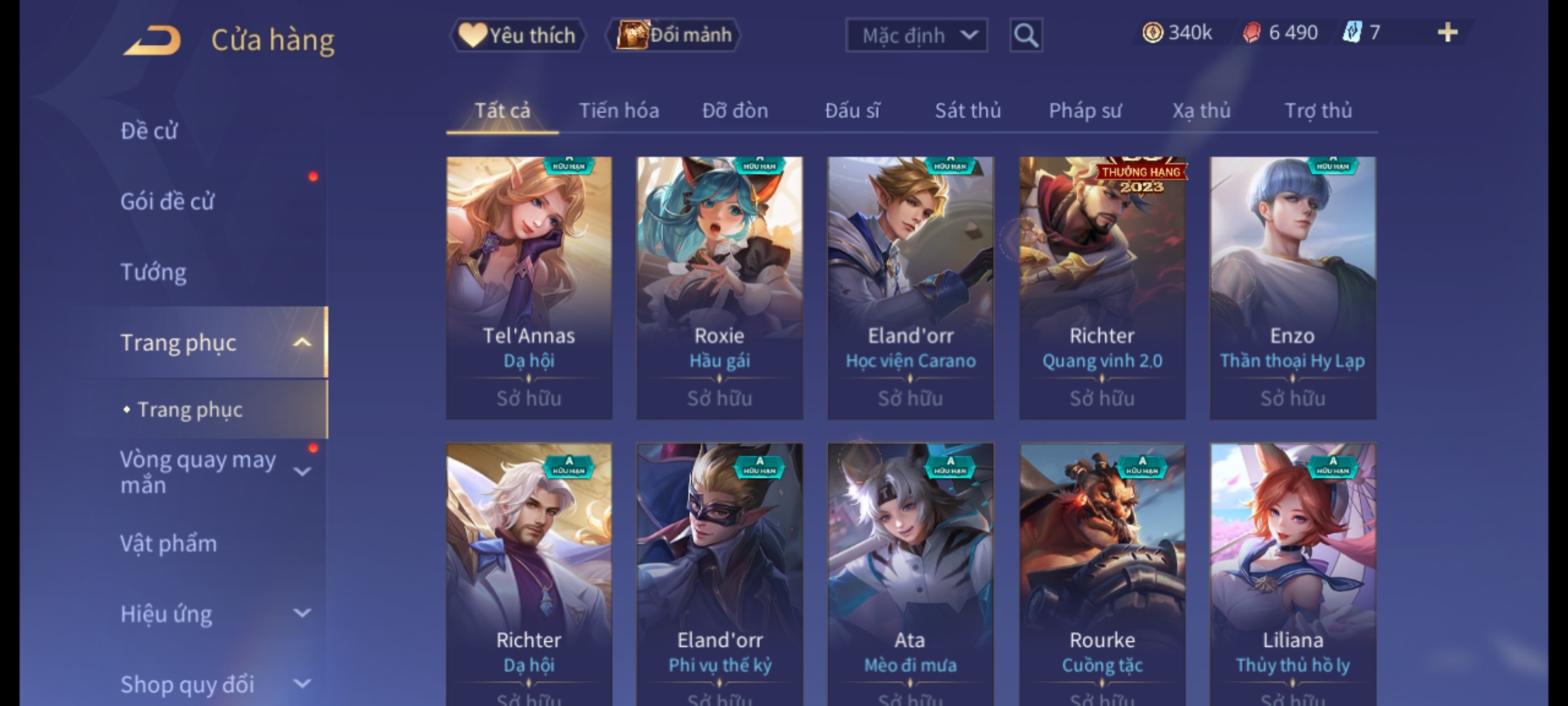Select the Pháp sư tab

point(1085,111)
